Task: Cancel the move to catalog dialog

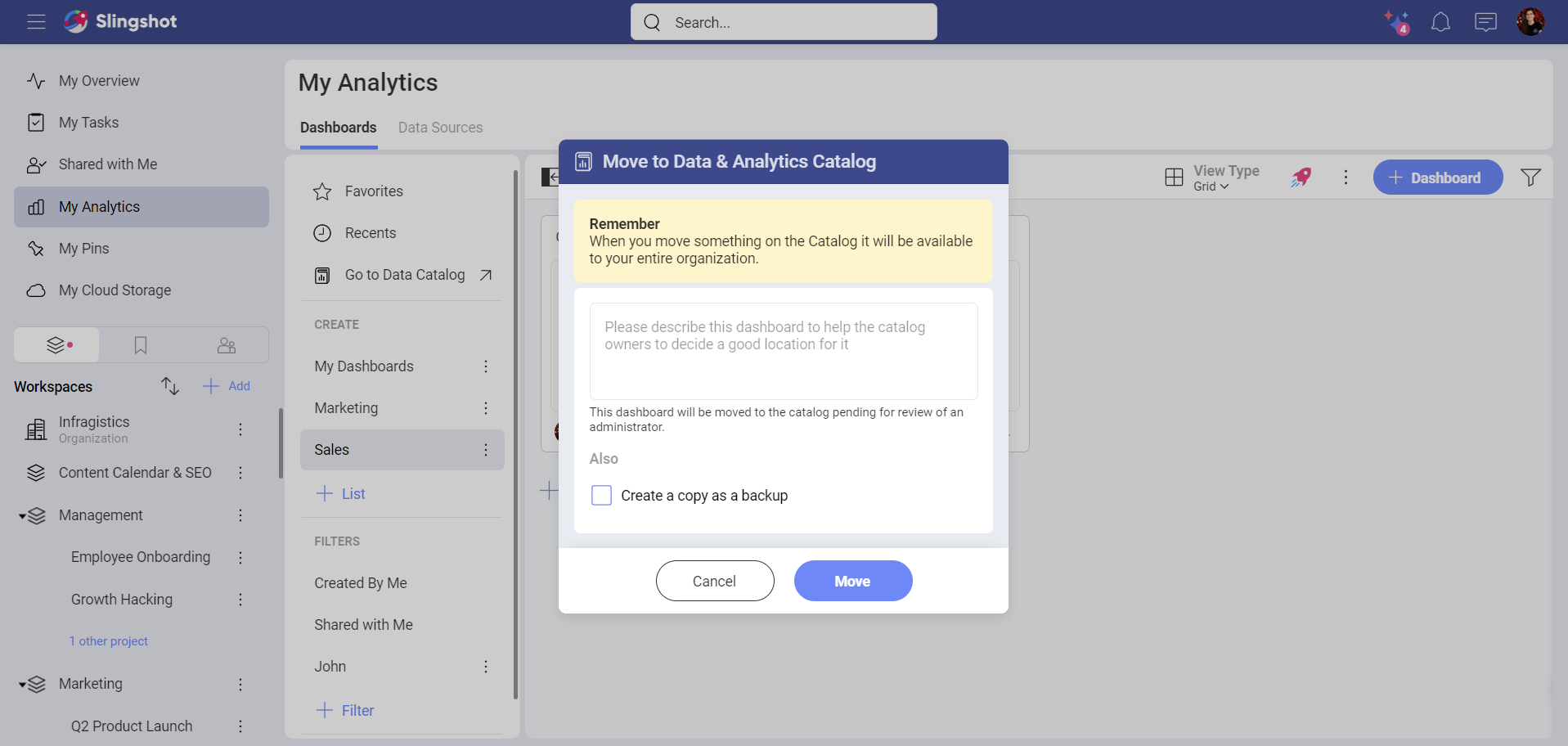Action: pos(714,581)
